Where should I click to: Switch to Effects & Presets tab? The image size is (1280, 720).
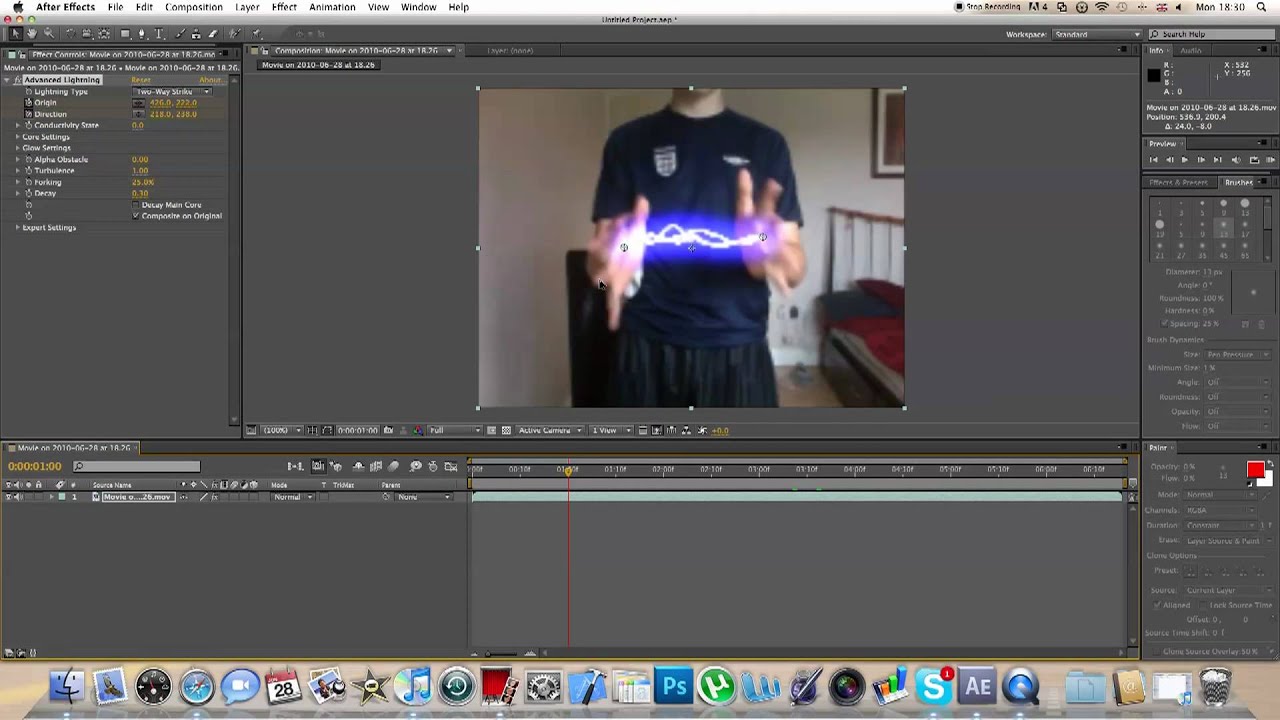tap(1178, 183)
